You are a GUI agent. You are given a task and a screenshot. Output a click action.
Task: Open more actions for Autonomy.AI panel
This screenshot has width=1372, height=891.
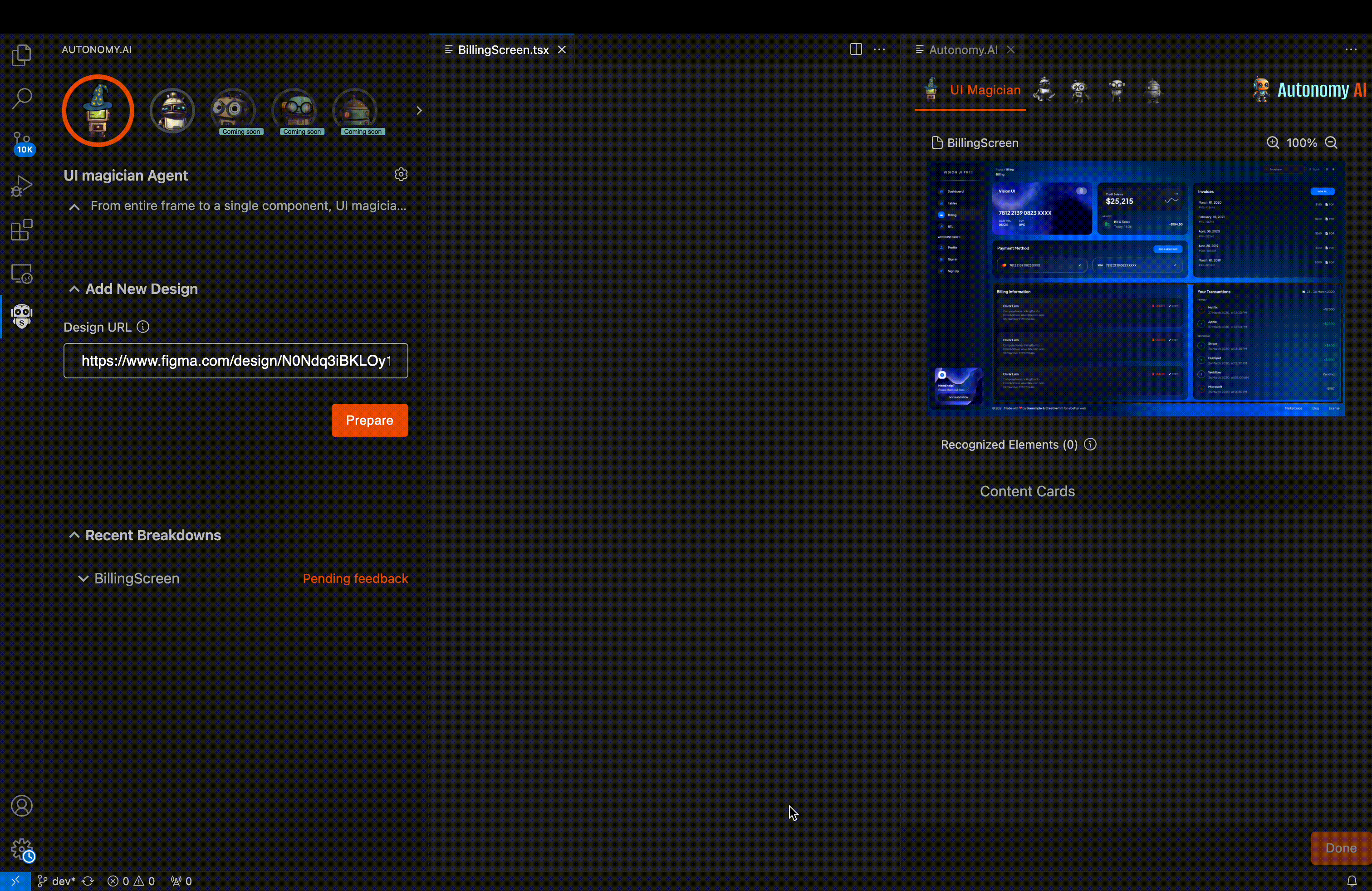1351,49
